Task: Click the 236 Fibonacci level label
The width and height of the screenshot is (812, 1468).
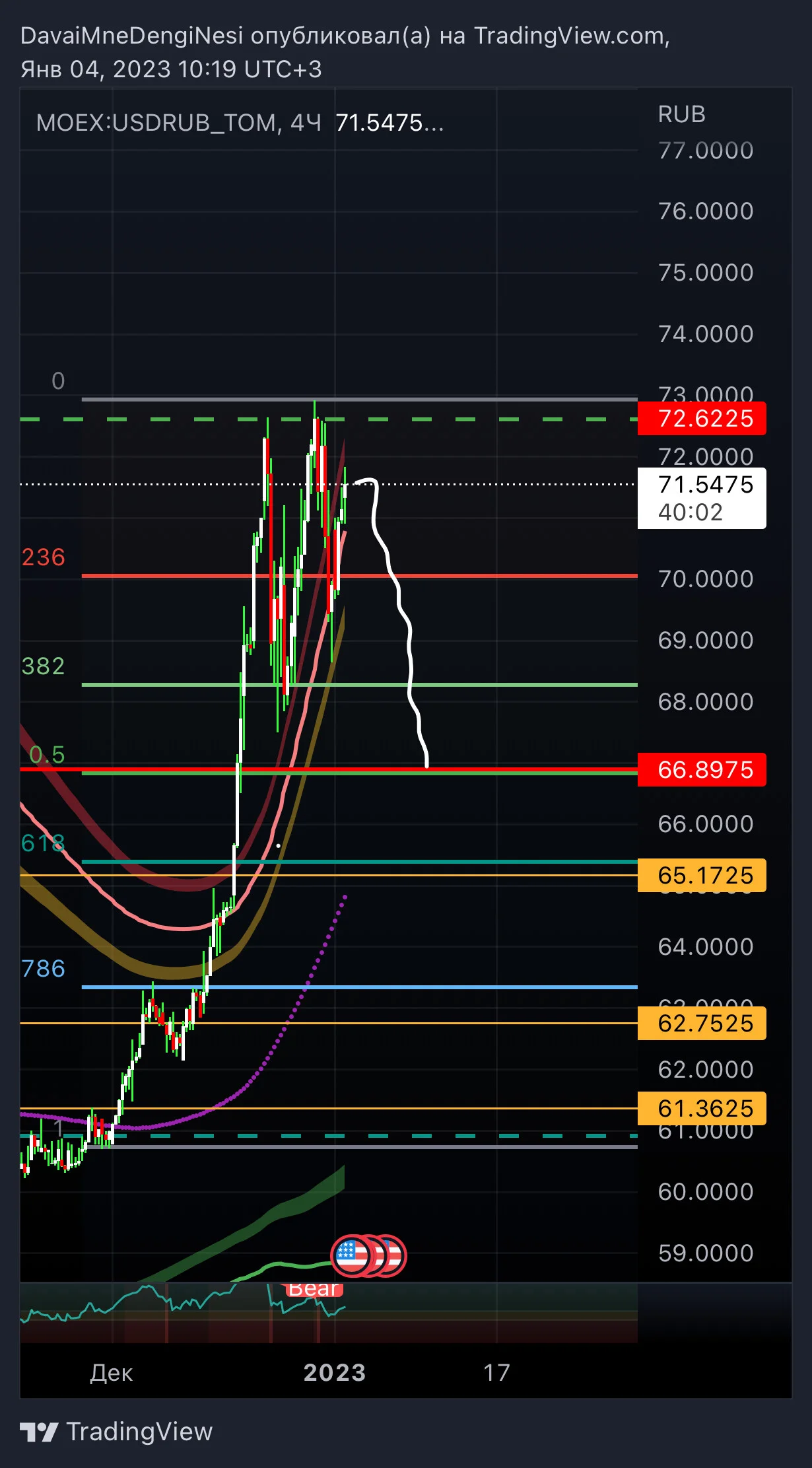Action: point(44,557)
